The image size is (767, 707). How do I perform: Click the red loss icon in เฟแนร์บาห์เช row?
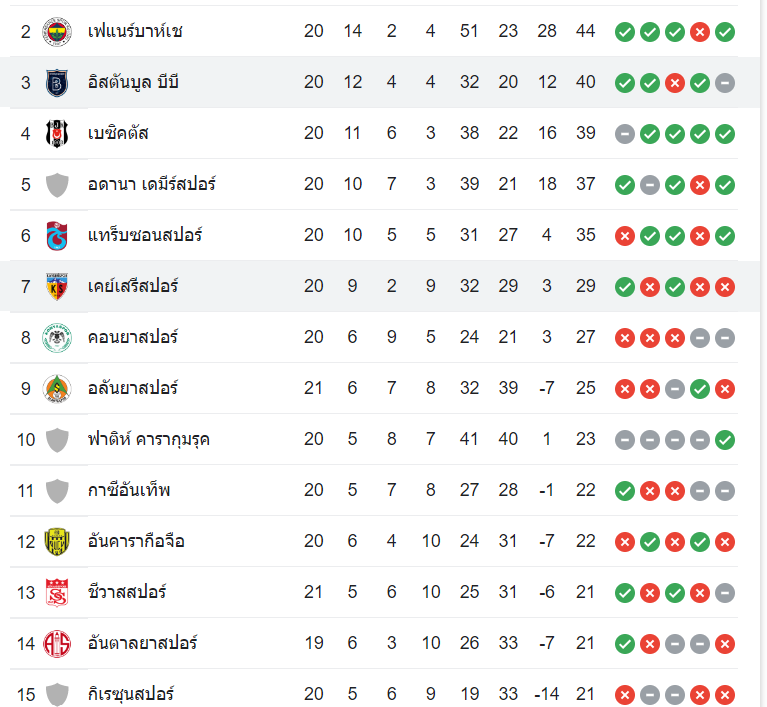point(700,32)
